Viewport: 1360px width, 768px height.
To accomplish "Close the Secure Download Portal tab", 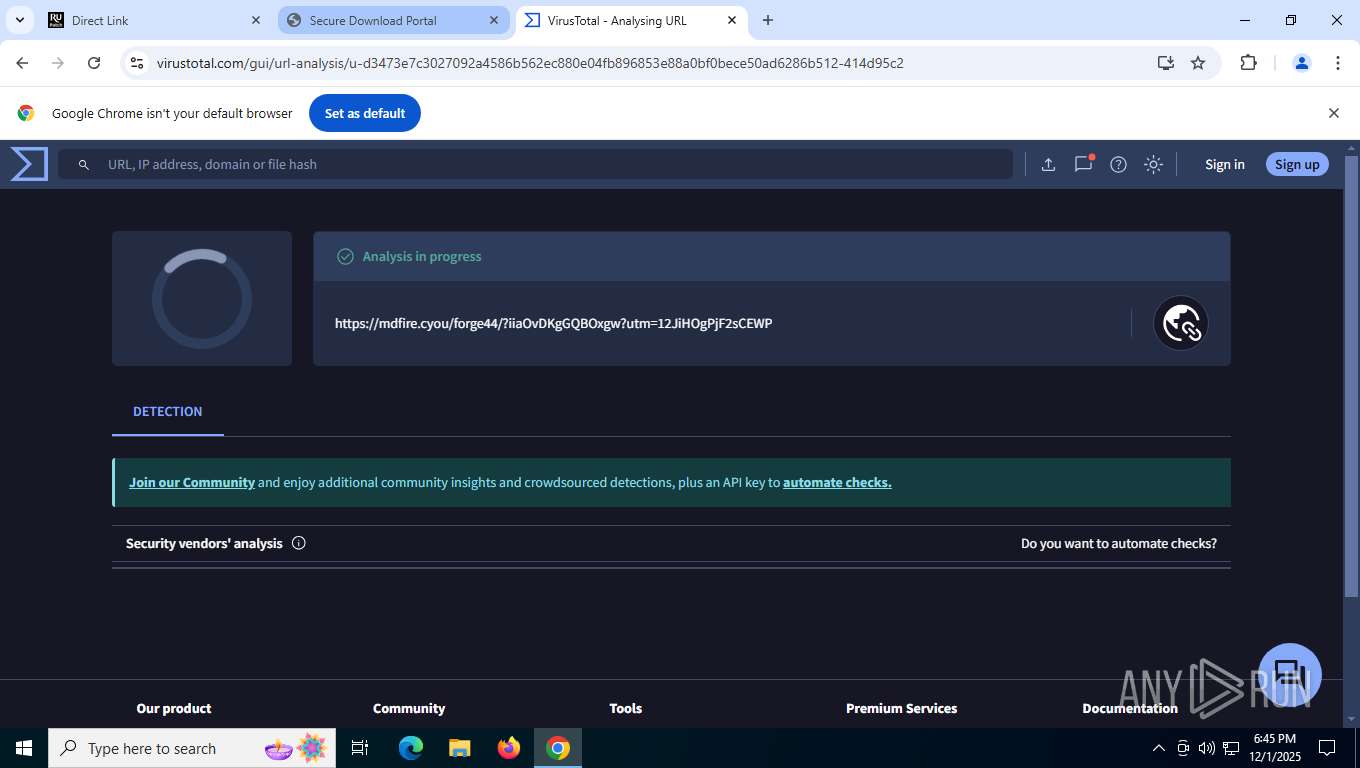I will tap(494, 20).
